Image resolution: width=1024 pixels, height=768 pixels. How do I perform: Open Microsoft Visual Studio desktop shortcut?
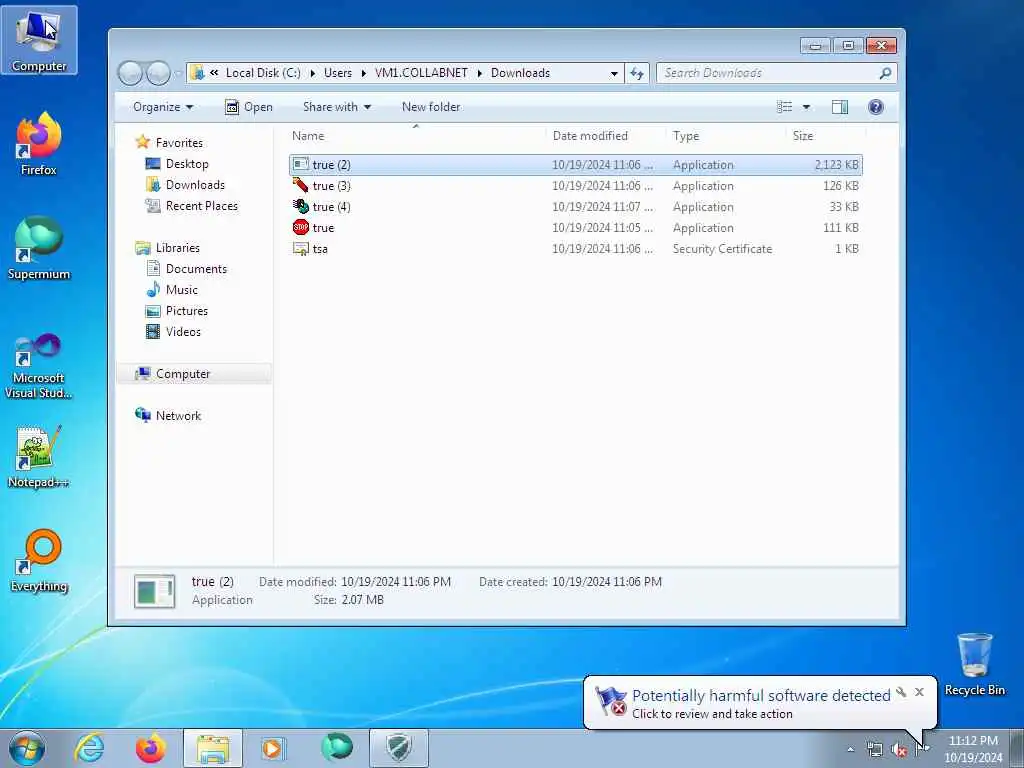39,366
